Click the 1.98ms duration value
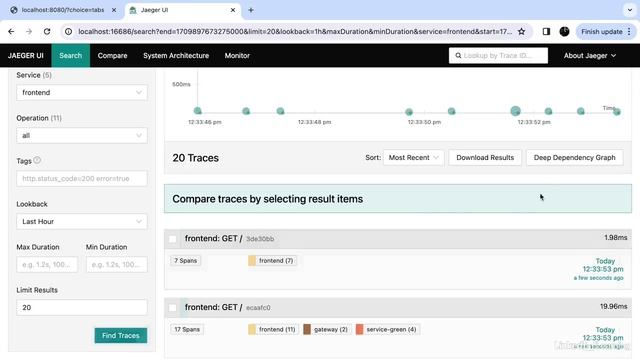Screen dimensions: 640x360 click(x=616, y=238)
